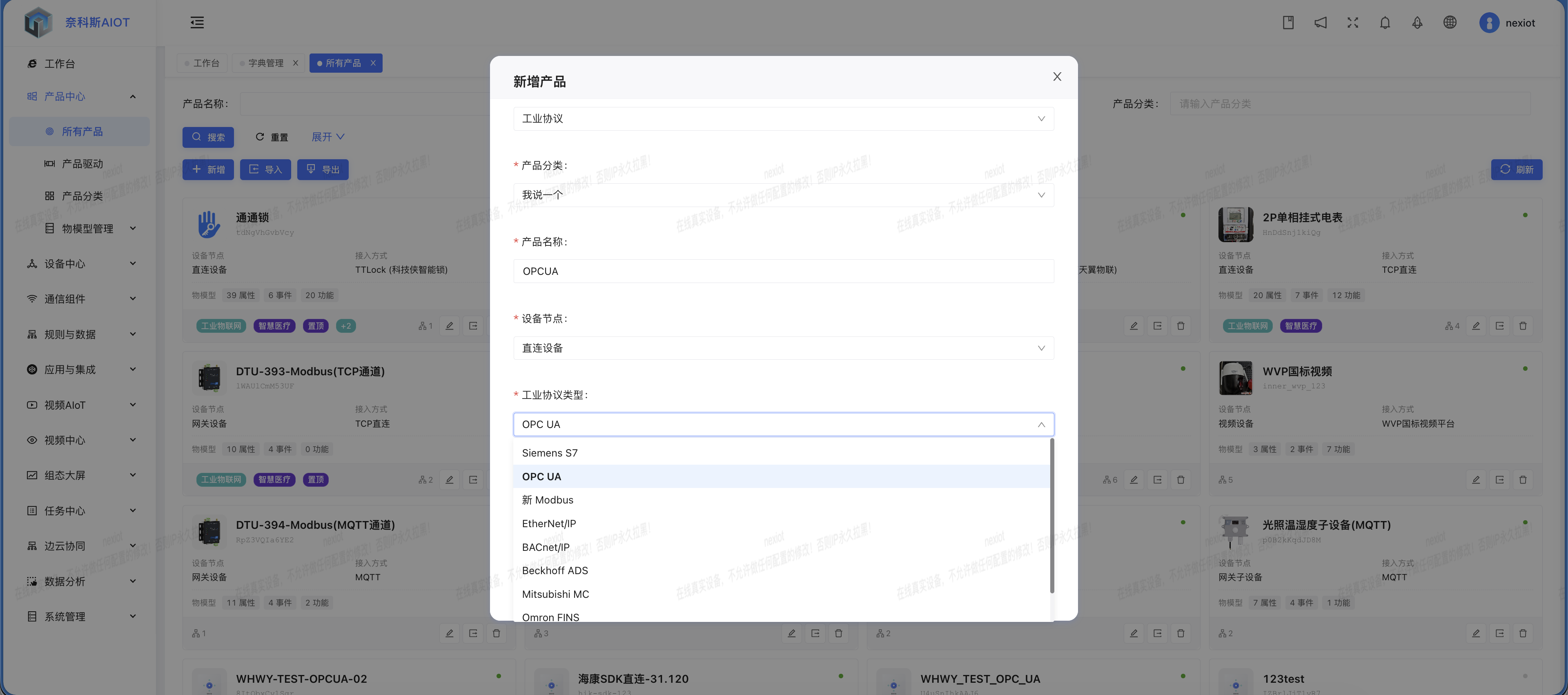Edit the DTU-393-Modbus product

tap(449, 479)
